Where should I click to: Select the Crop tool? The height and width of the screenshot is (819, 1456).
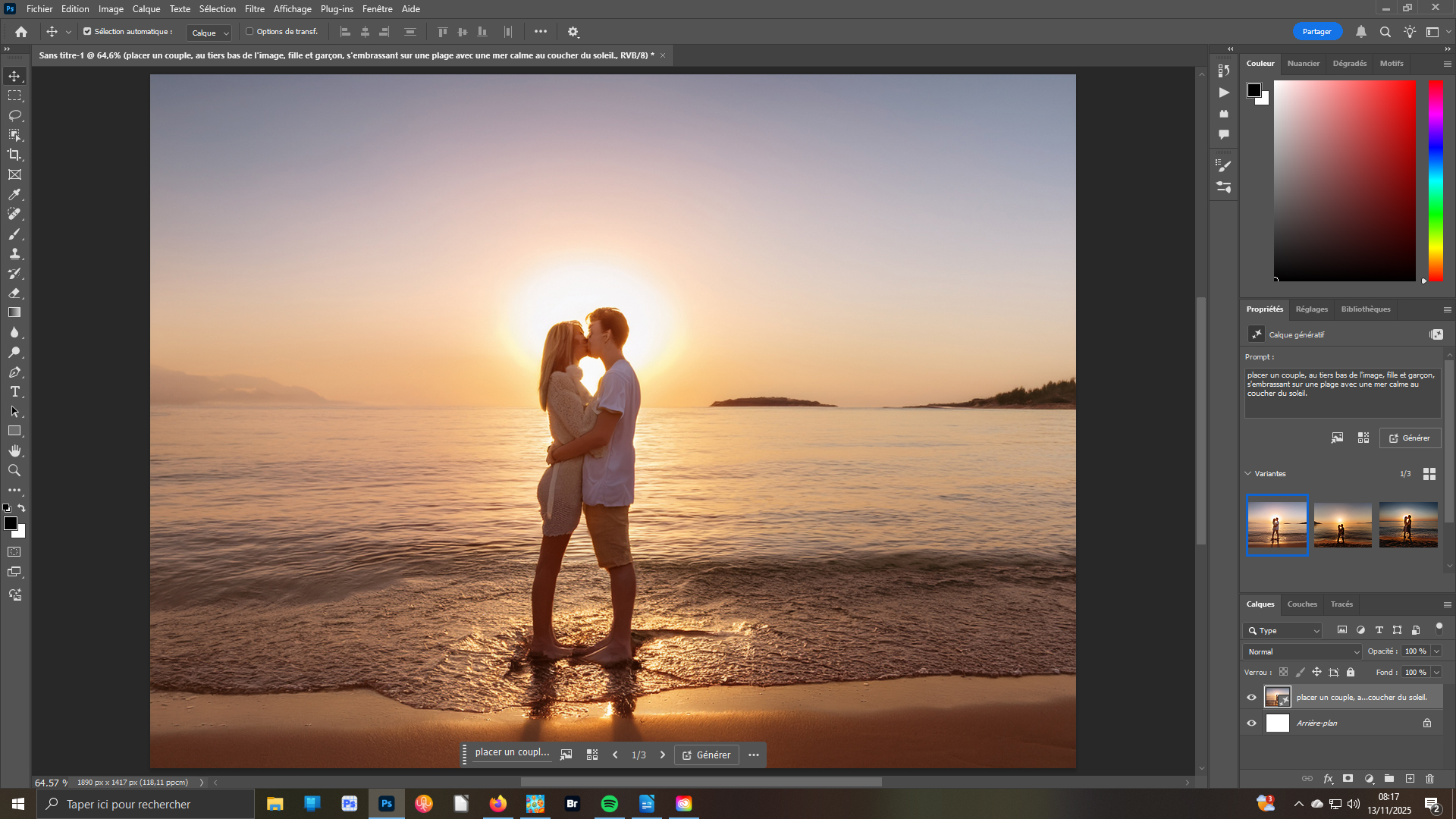point(14,155)
